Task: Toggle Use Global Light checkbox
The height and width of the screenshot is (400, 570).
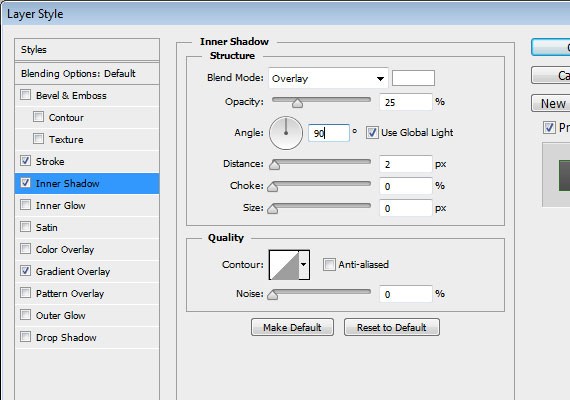Action: point(372,133)
